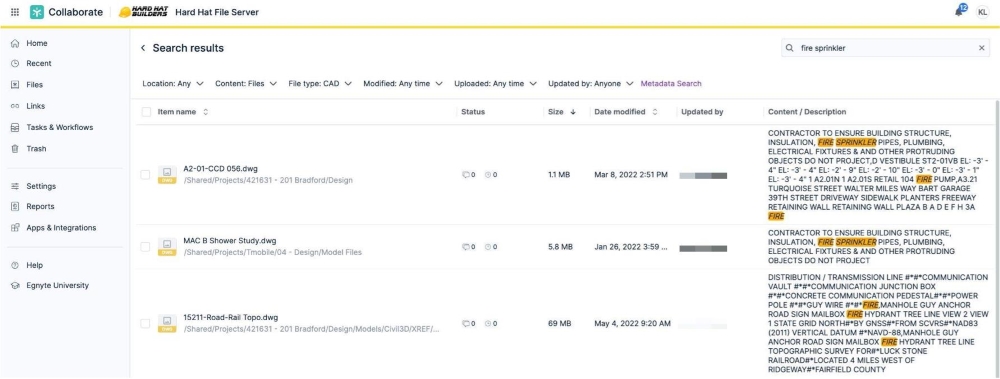This screenshot has width=1000, height=379.
Task: Open Tasks & Workflows in sidebar
Action: (59, 127)
